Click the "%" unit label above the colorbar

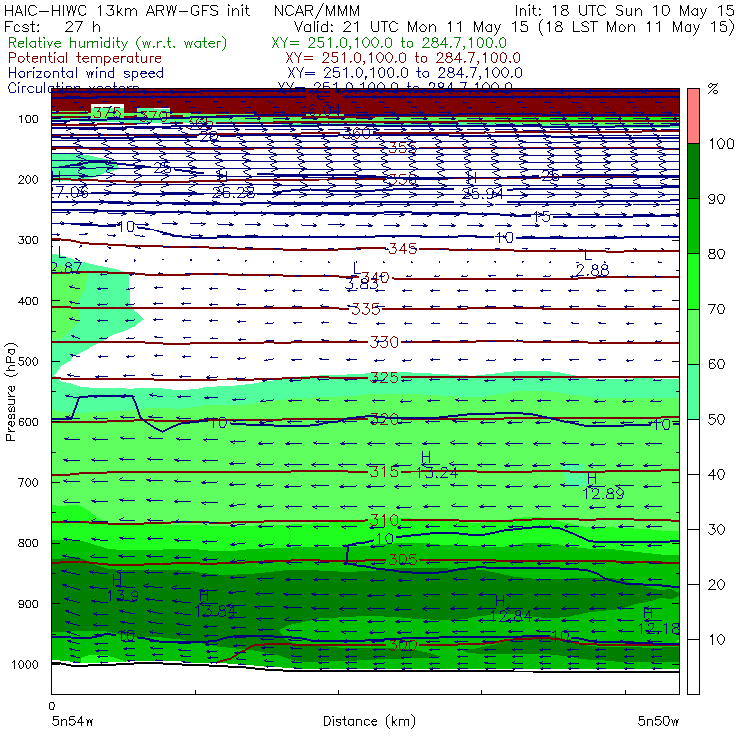tap(713, 89)
